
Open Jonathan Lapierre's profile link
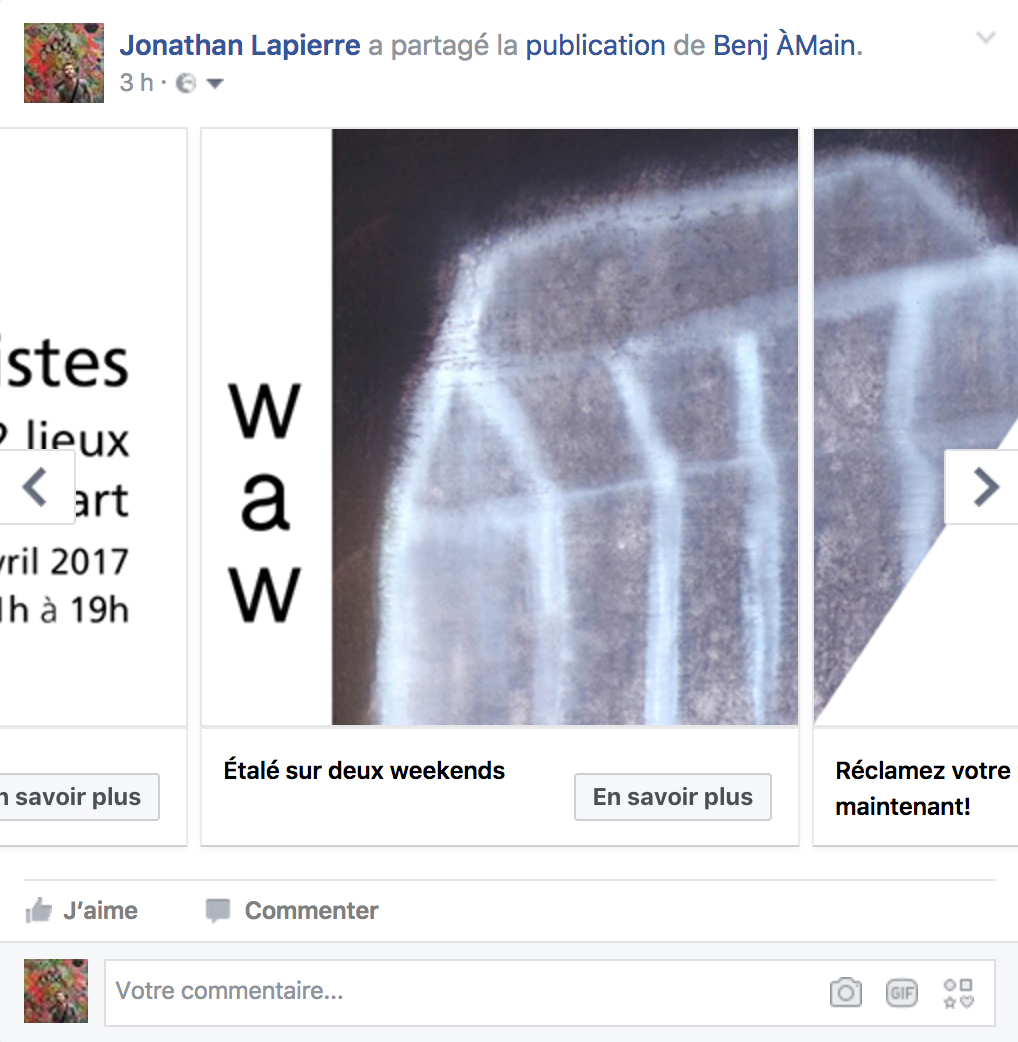(240, 45)
